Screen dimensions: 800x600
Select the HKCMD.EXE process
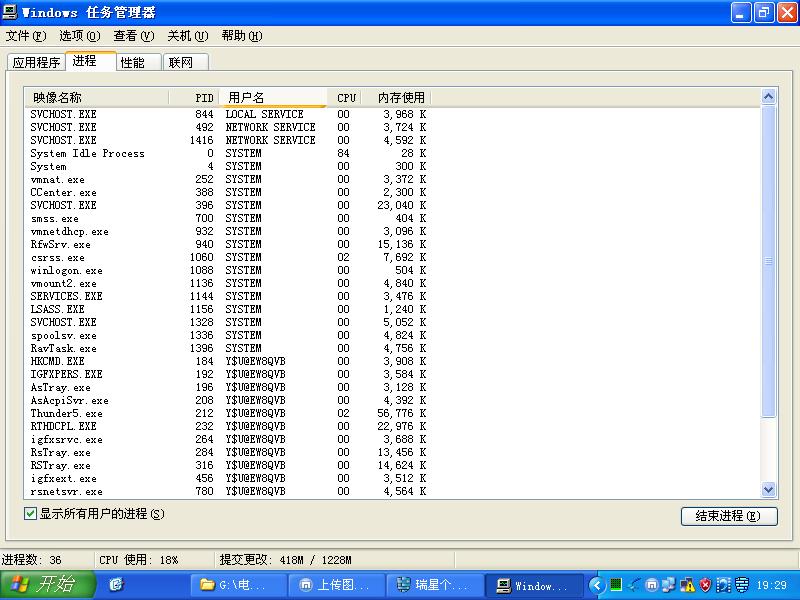[229, 361]
